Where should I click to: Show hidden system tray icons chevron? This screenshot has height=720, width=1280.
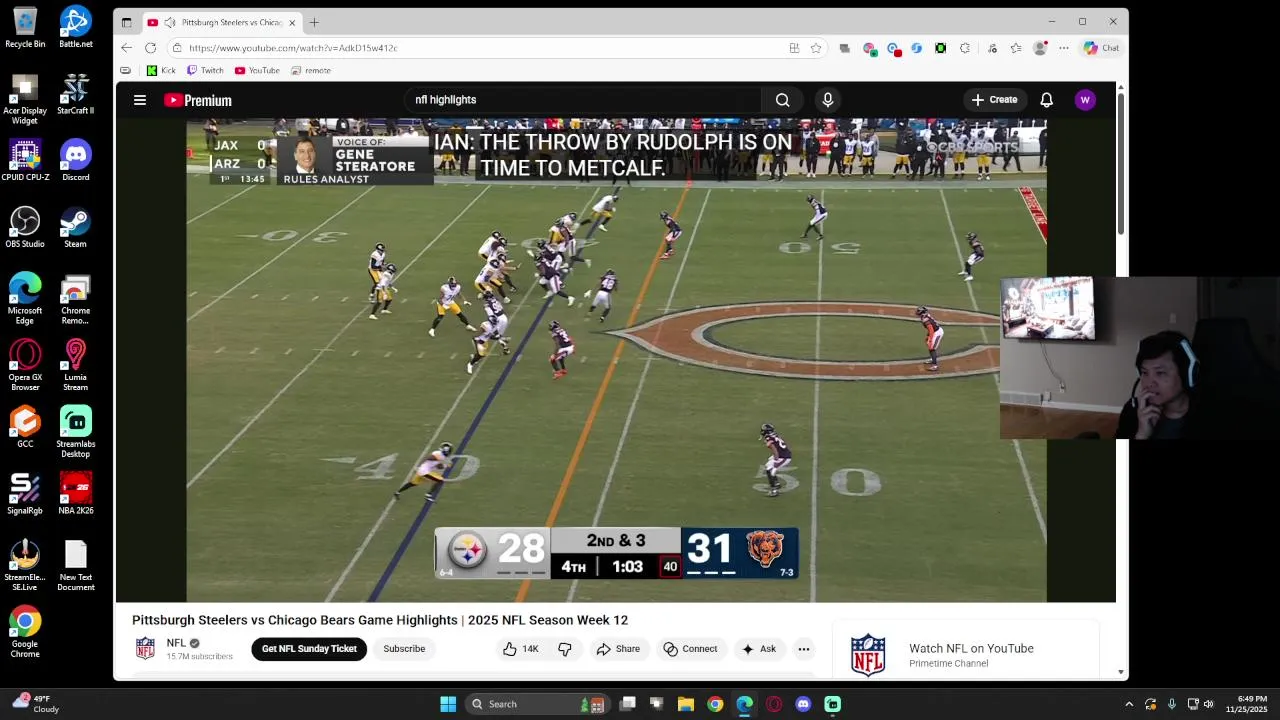coord(1129,704)
